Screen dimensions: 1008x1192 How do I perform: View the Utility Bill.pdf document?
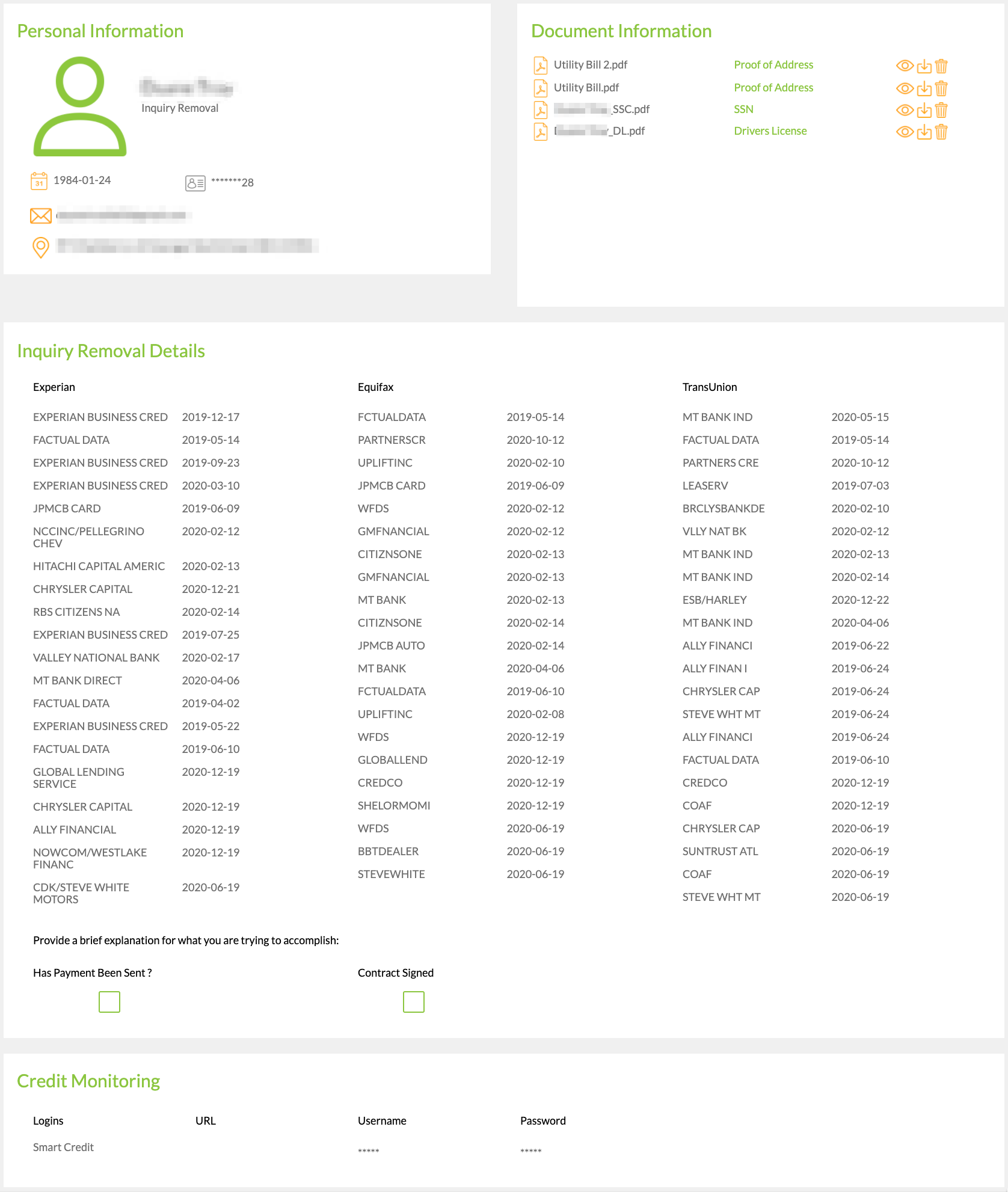pyautogui.click(x=905, y=88)
